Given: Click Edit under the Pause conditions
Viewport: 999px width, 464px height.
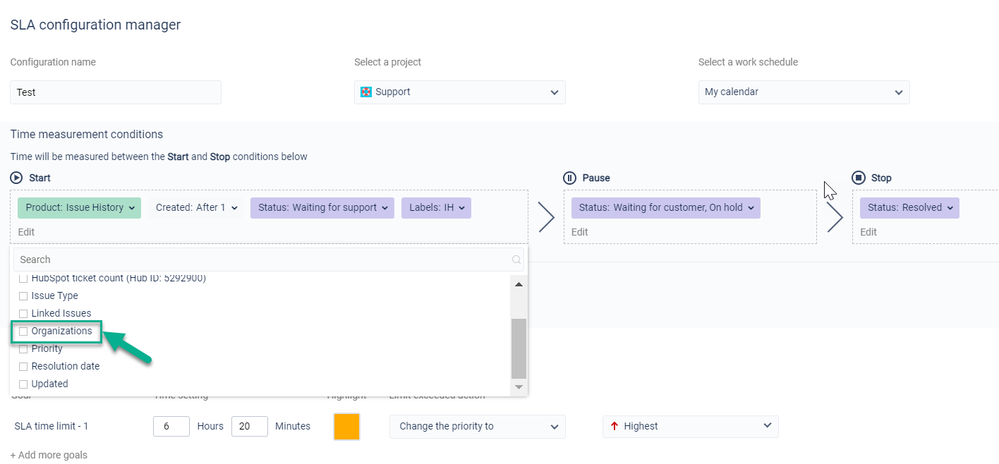Looking at the screenshot, I should 580,232.
